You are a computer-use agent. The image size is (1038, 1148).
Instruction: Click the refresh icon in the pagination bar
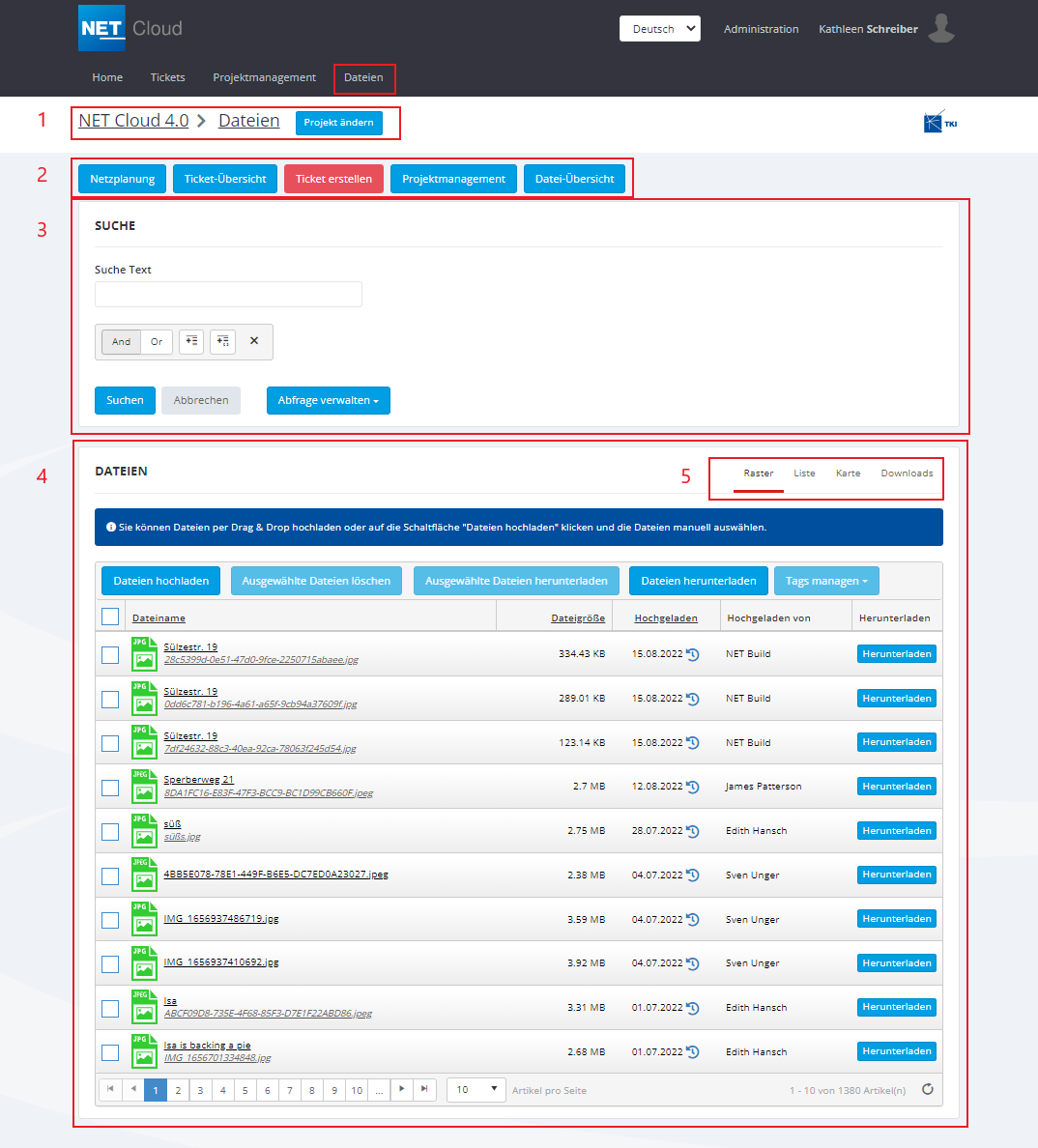(x=927, y=1089)
